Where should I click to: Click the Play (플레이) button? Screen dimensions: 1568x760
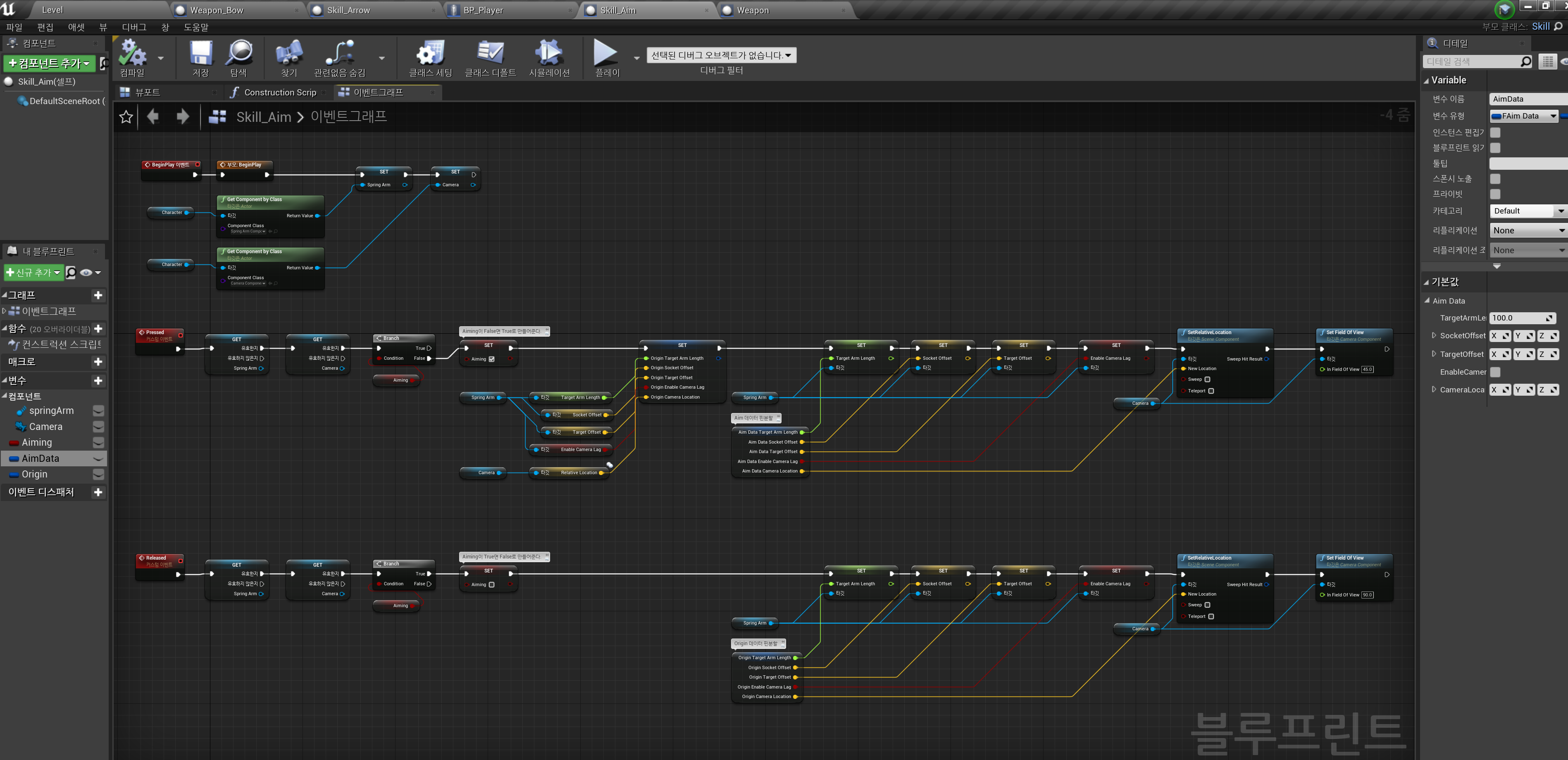tap(606, 53)
